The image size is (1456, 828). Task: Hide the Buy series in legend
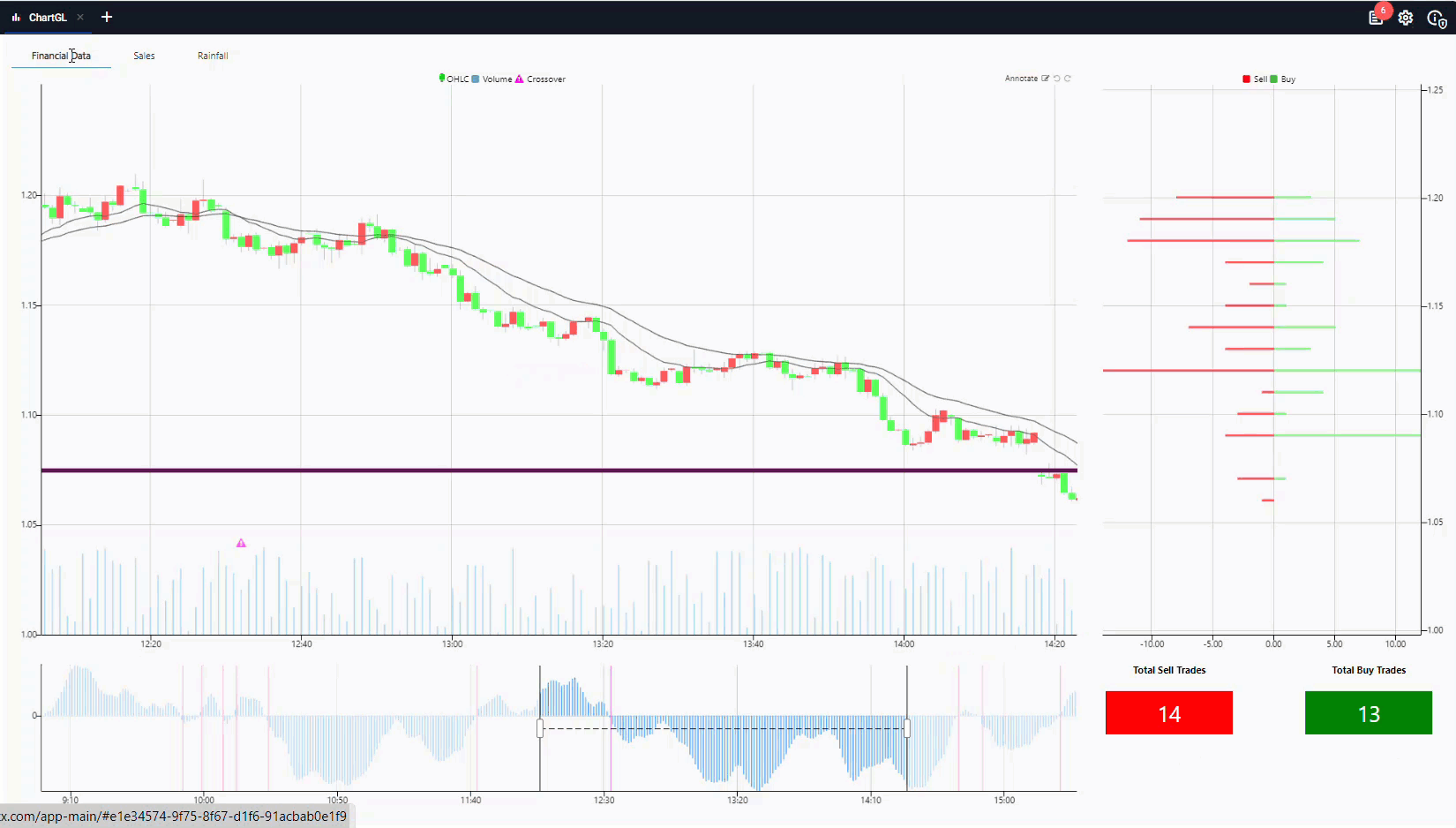click(1283, 79)
